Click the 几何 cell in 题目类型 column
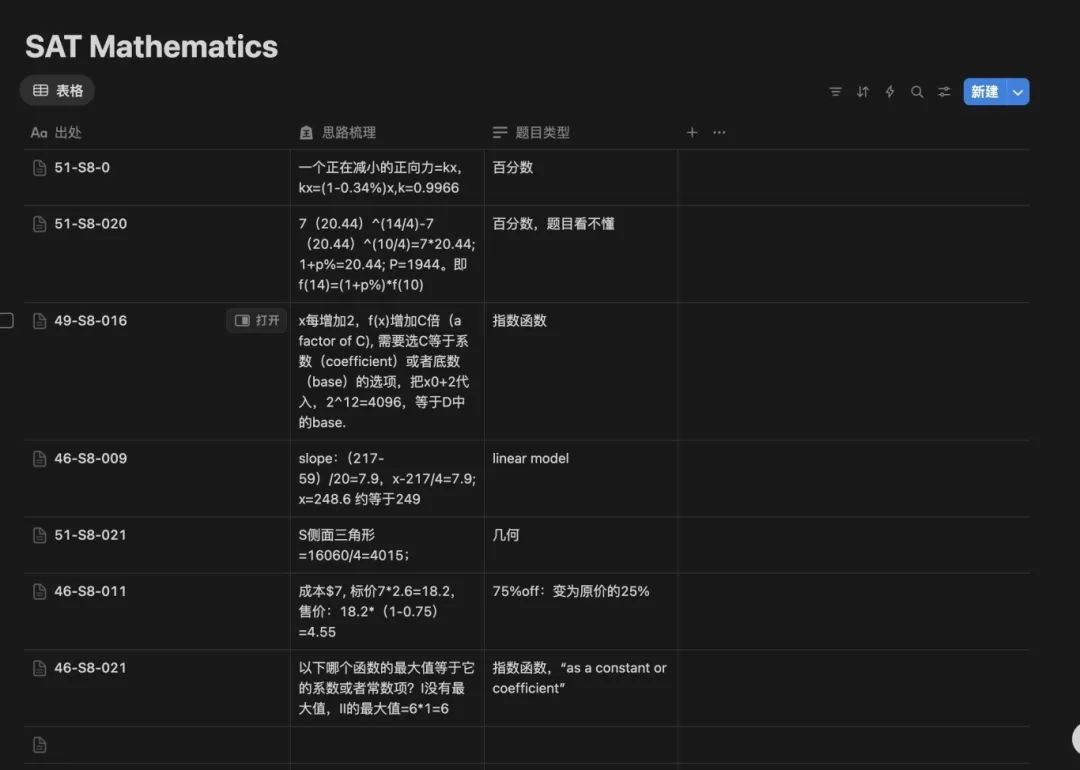The height and width of the screenshot is (770, 1080). point(506,535)
